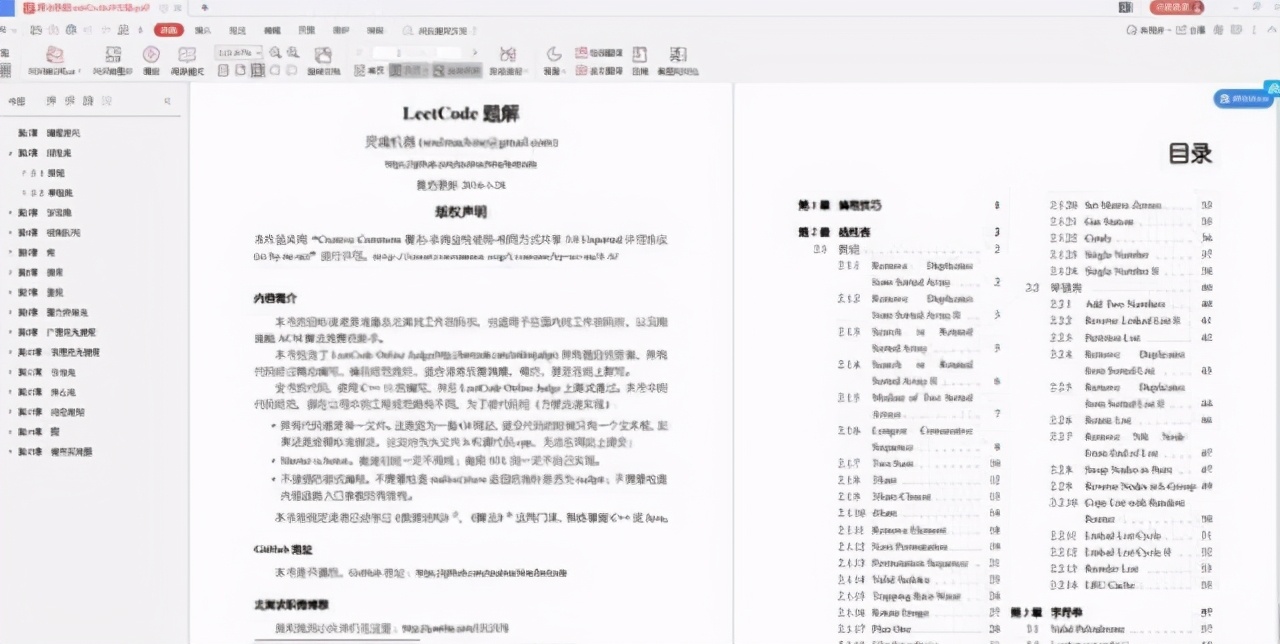Jump to Gas Station in the contents
Viewport: 1280px width, 644px height.
coord(1110,221)
